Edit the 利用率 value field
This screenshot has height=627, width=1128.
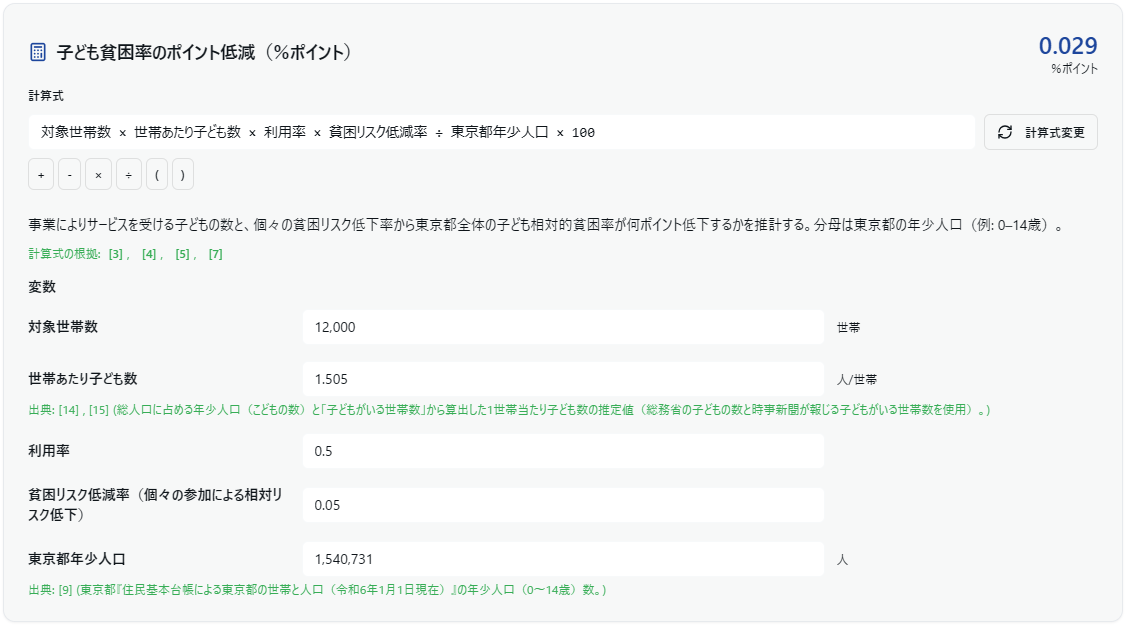[562, 451]
